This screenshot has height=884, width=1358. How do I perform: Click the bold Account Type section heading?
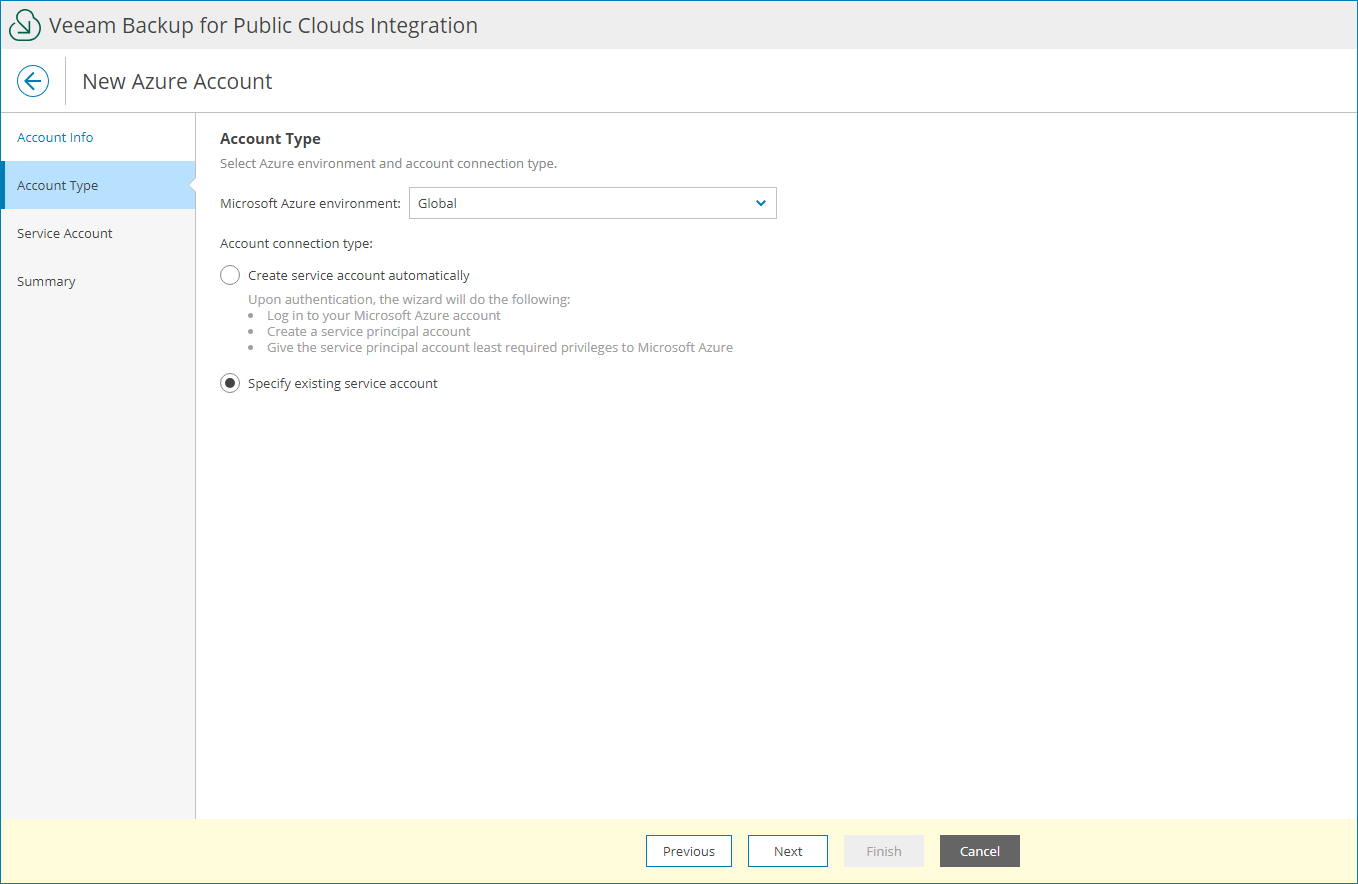click(x=270, y=139)
